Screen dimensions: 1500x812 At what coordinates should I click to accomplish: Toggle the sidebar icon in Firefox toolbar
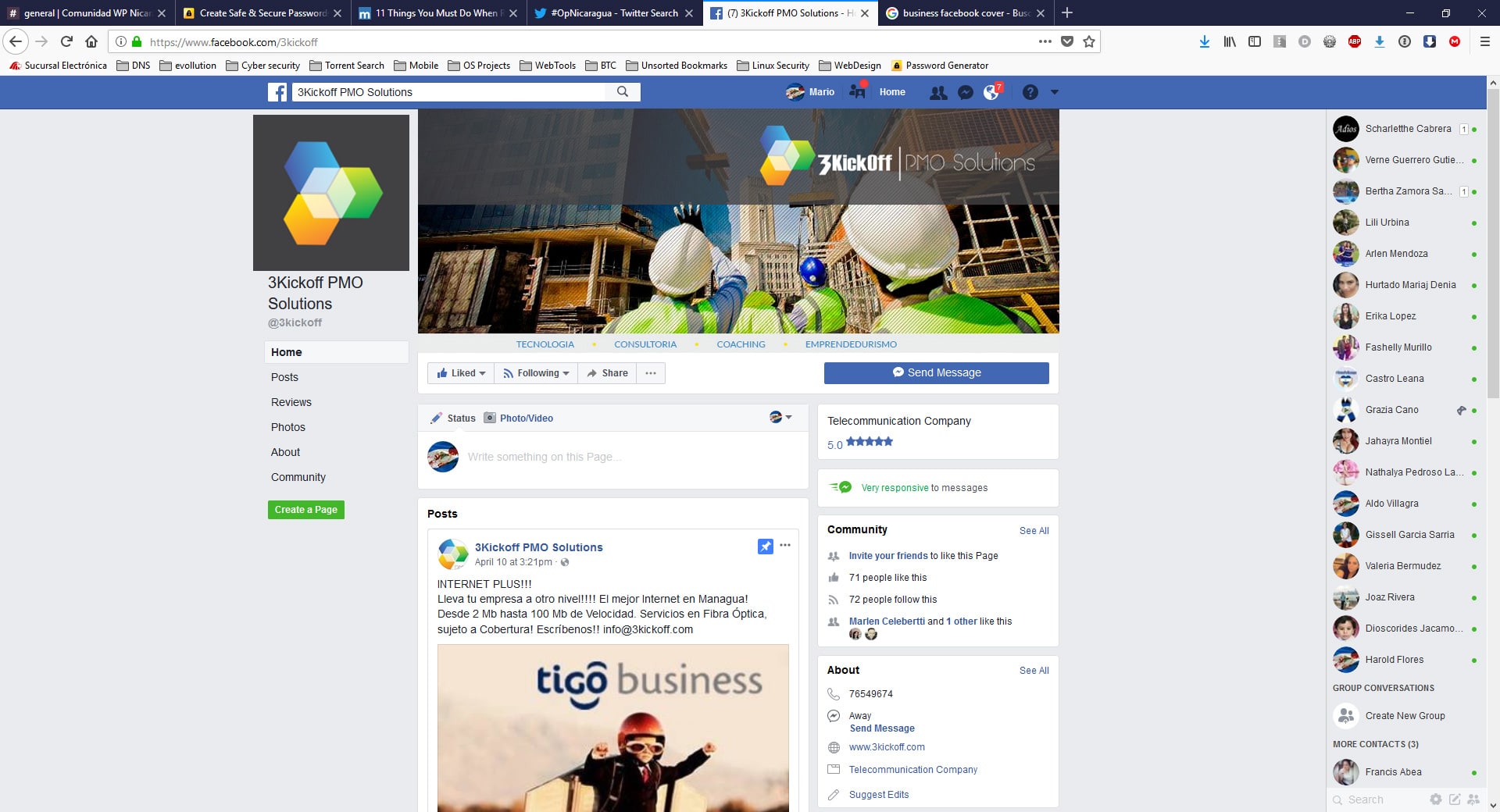click(1255, 41)
